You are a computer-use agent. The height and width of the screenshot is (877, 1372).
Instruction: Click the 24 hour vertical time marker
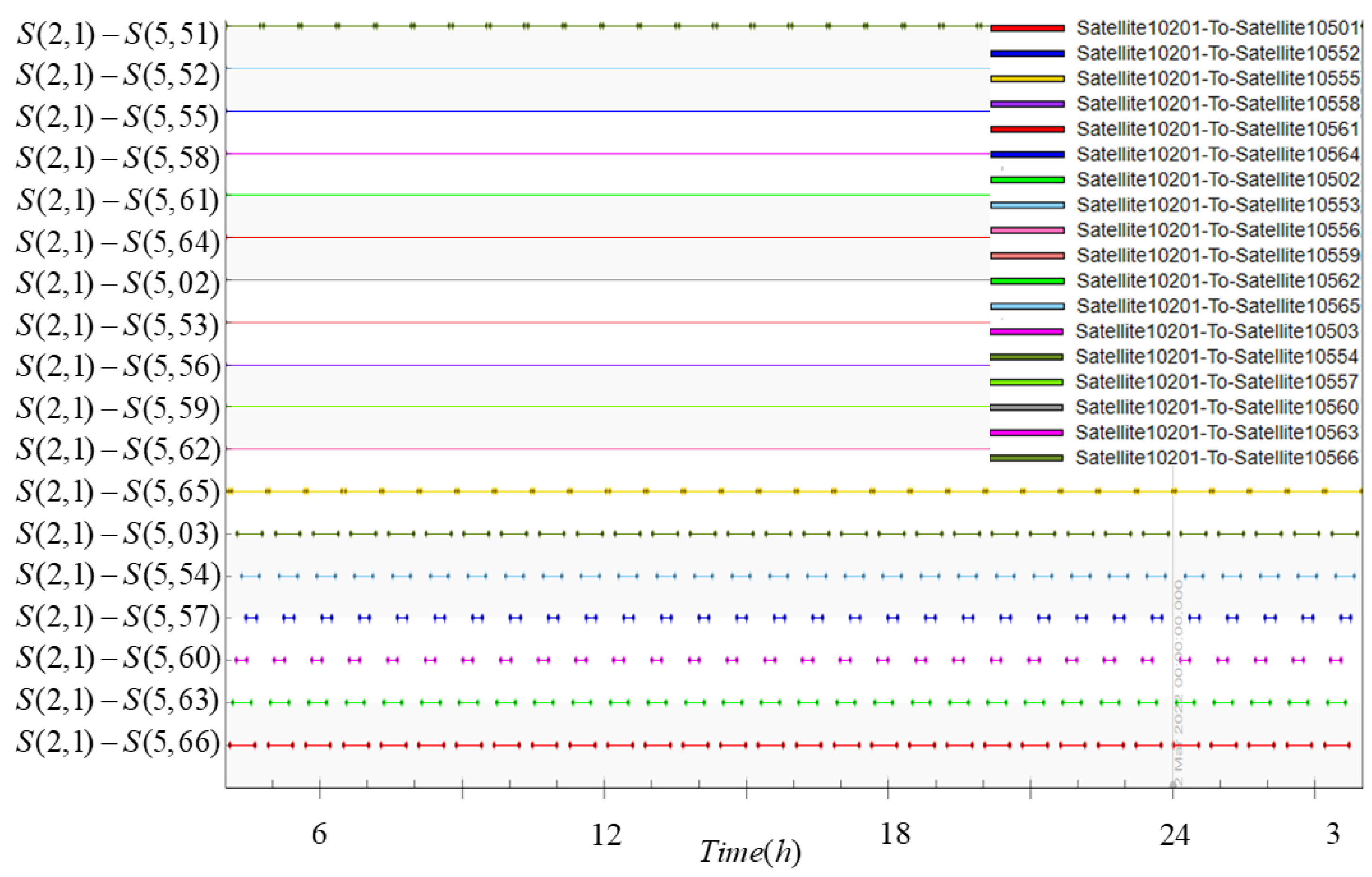1172,627
